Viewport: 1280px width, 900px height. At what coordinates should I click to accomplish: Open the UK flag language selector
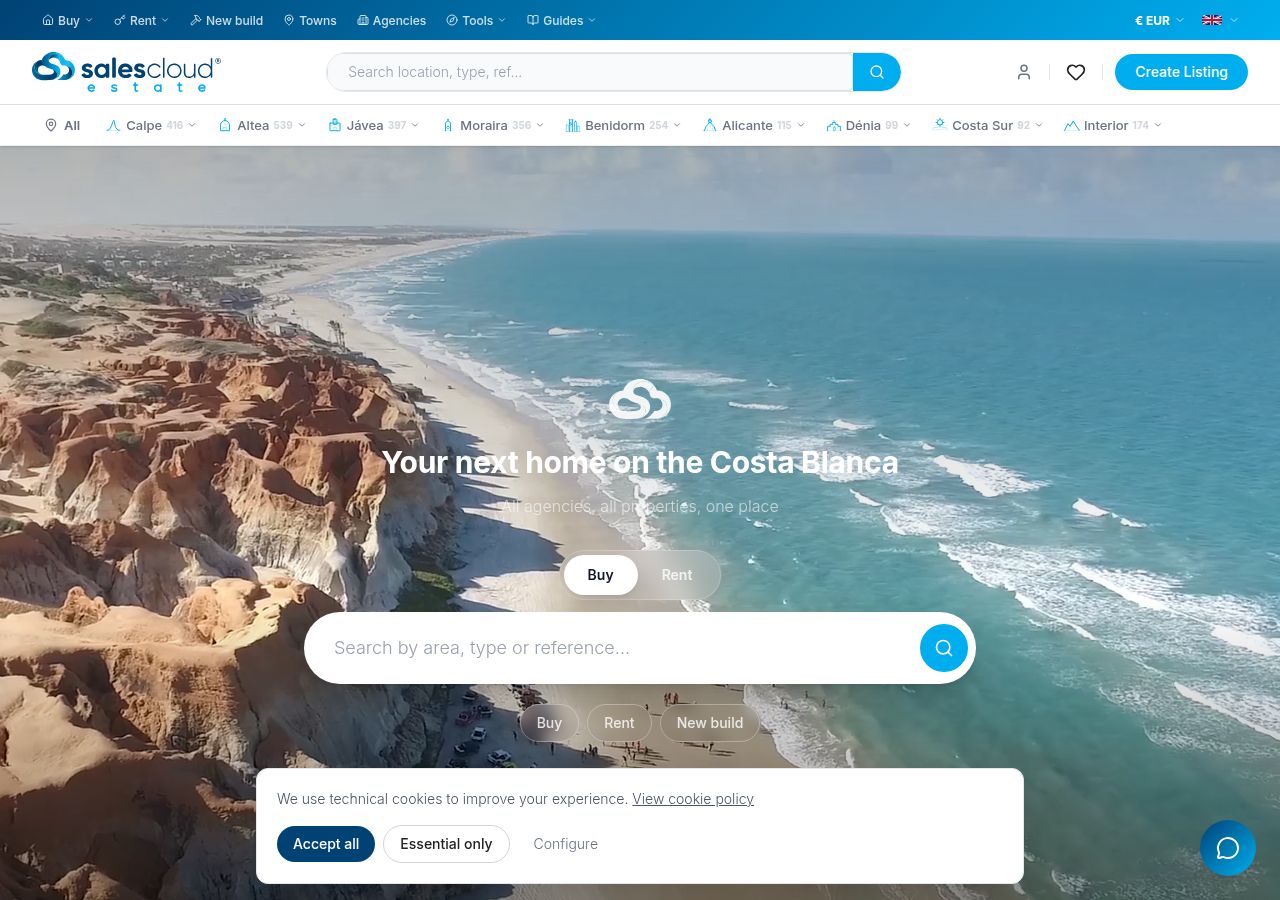1218,20
